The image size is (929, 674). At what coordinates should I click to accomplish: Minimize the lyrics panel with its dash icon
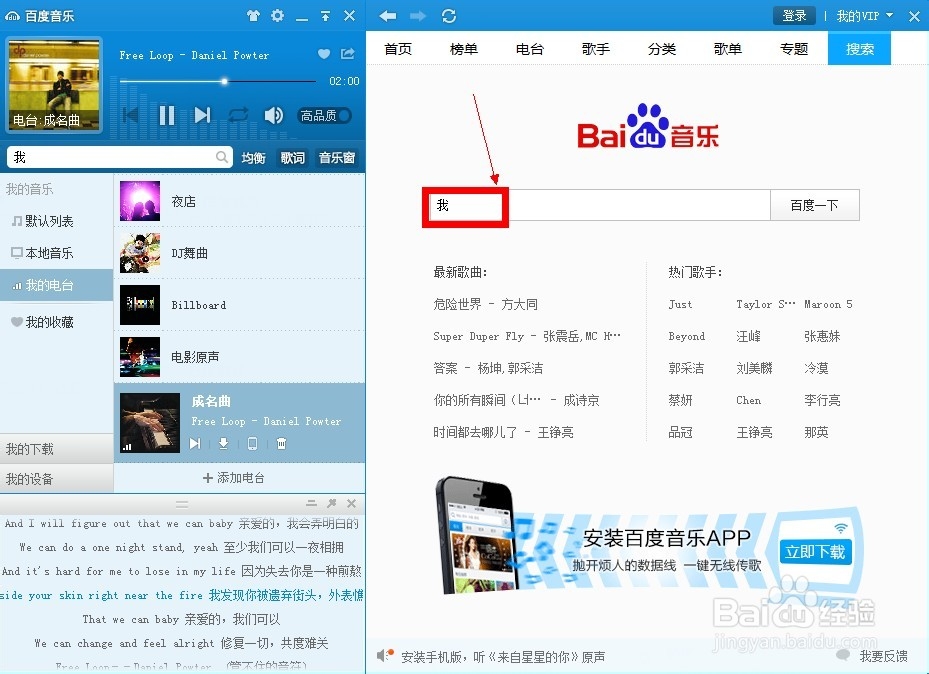pyautogui.click(x=312, y=503)
